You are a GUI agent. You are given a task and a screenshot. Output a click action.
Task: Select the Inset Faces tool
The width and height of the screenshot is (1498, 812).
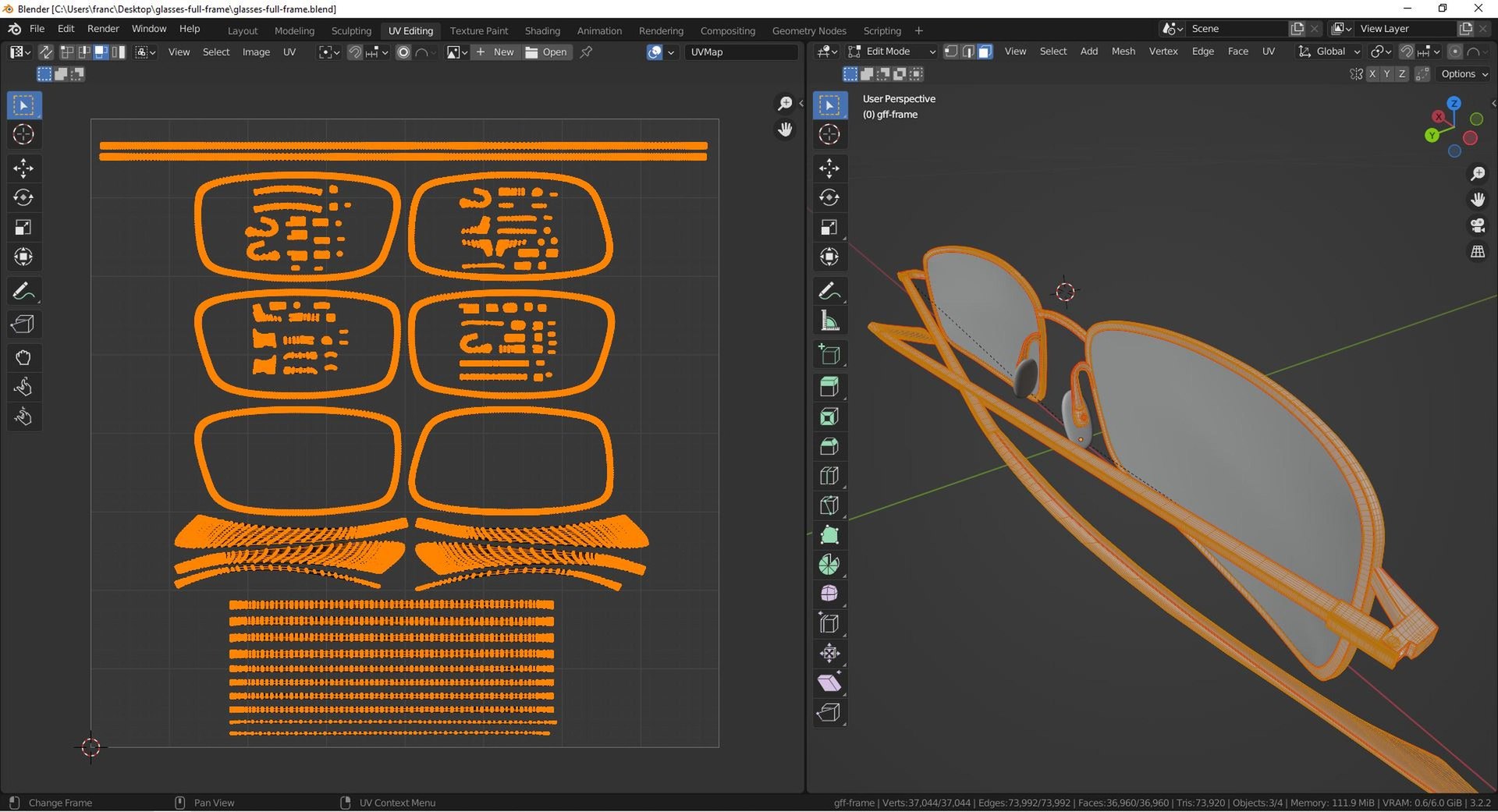[829, 417]
